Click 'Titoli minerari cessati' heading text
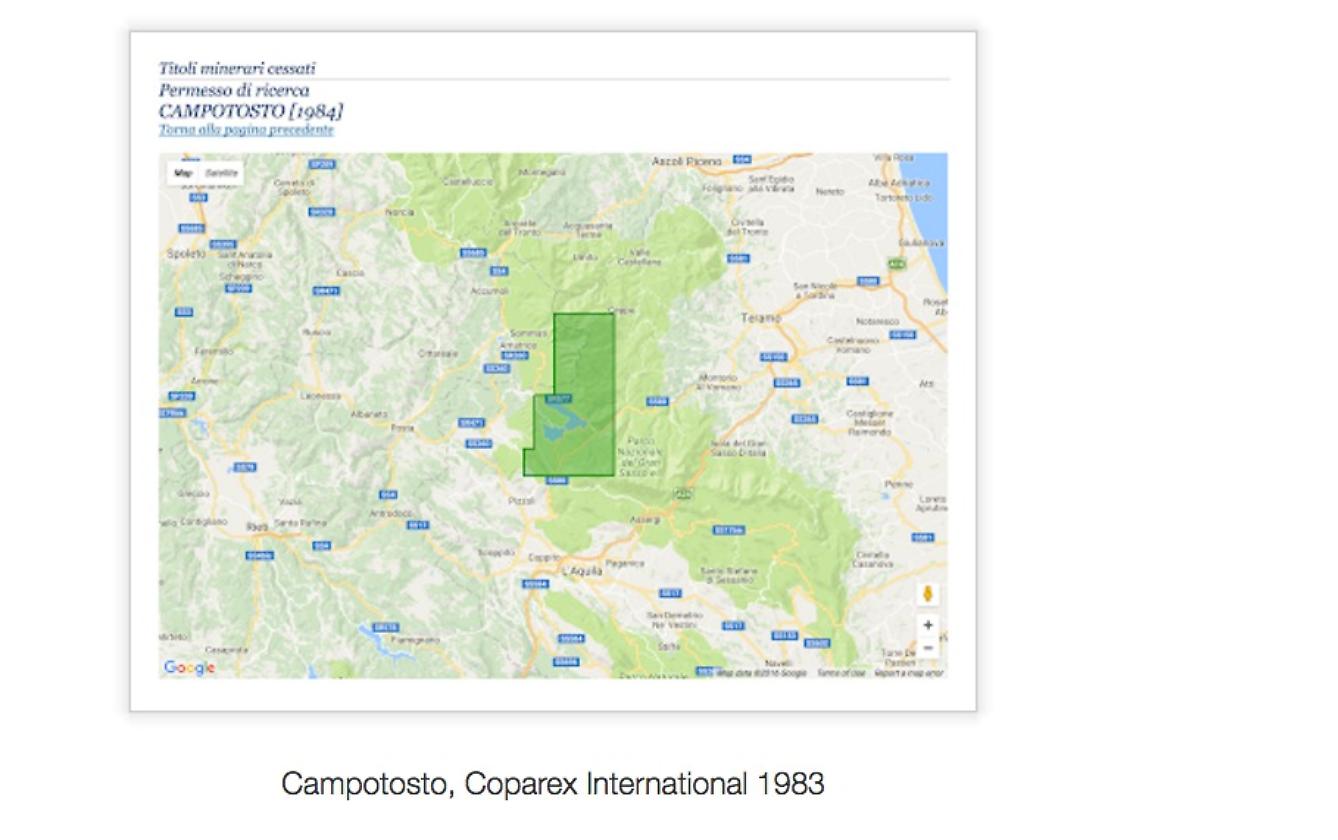The height and width of the screenshot is (840, 1338). tap(237, 69)
